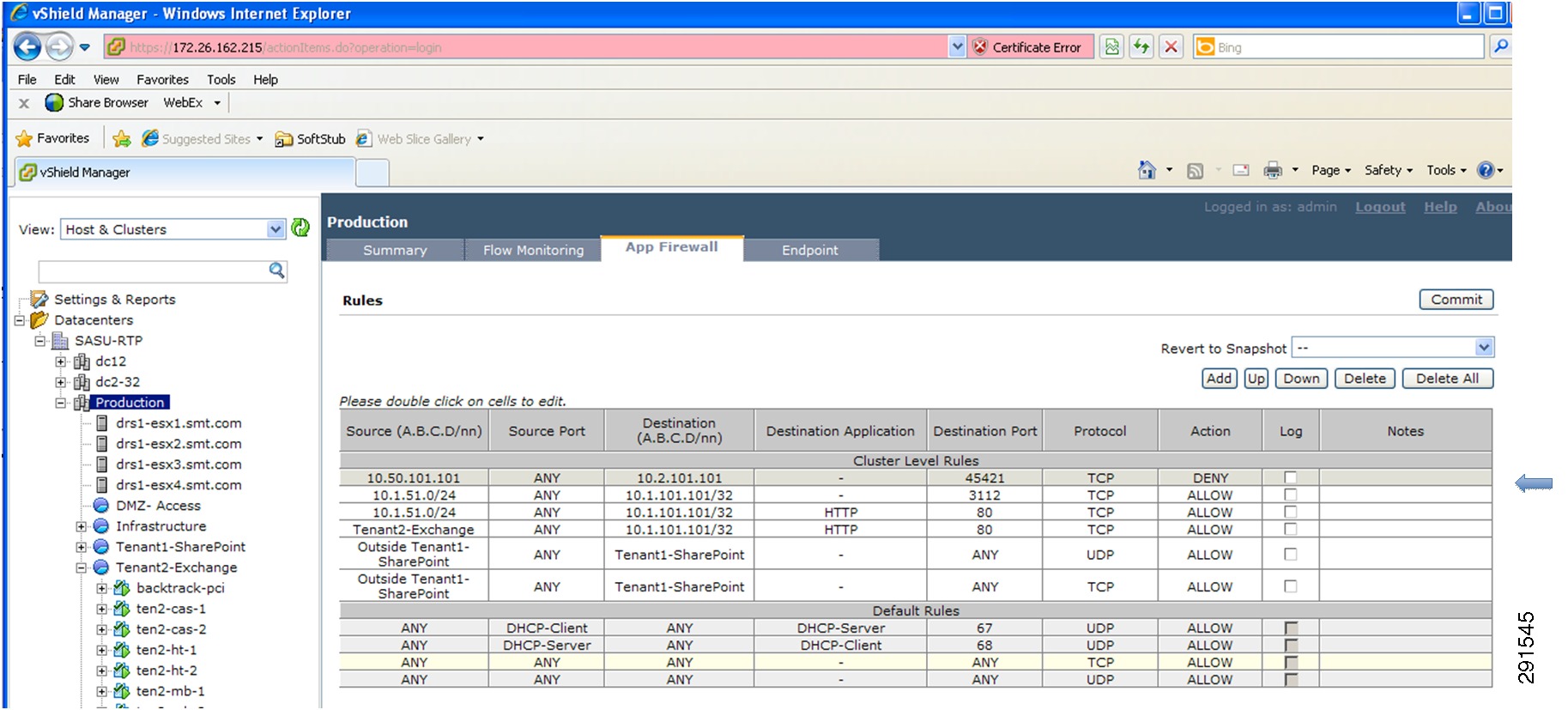Click the DMZ- Access resource pool icon
The height and width of the screenshot is (710, 1568).
click(101, 505)
